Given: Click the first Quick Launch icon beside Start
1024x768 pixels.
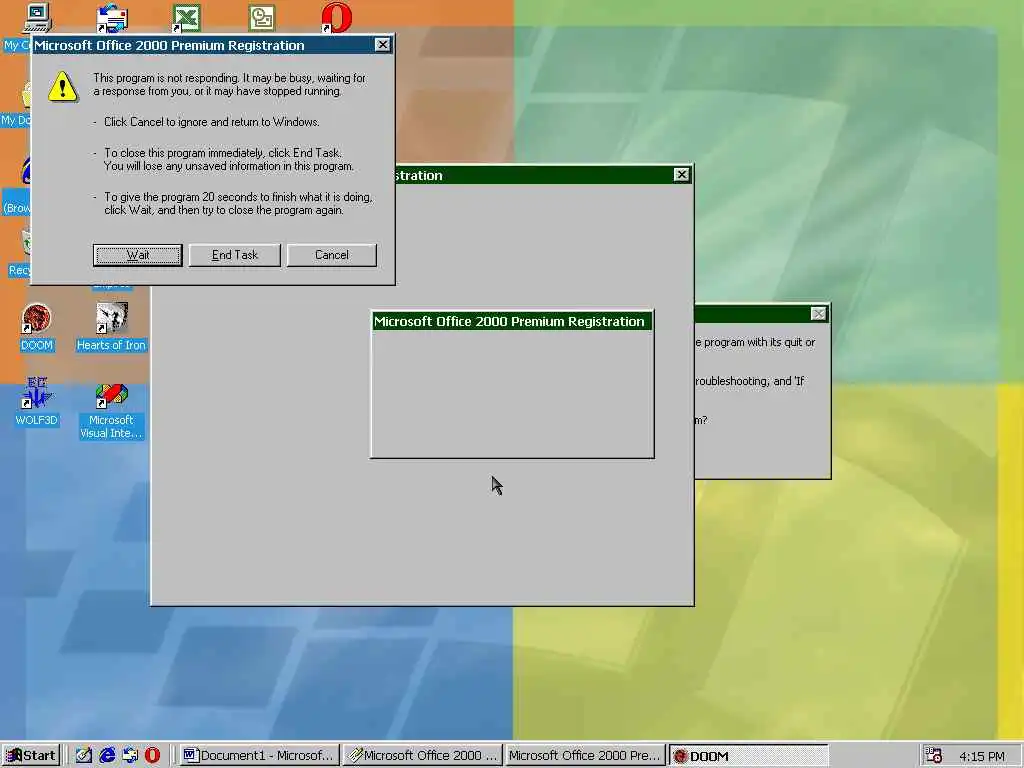Looking at the screenshot, I should point(84,756).
